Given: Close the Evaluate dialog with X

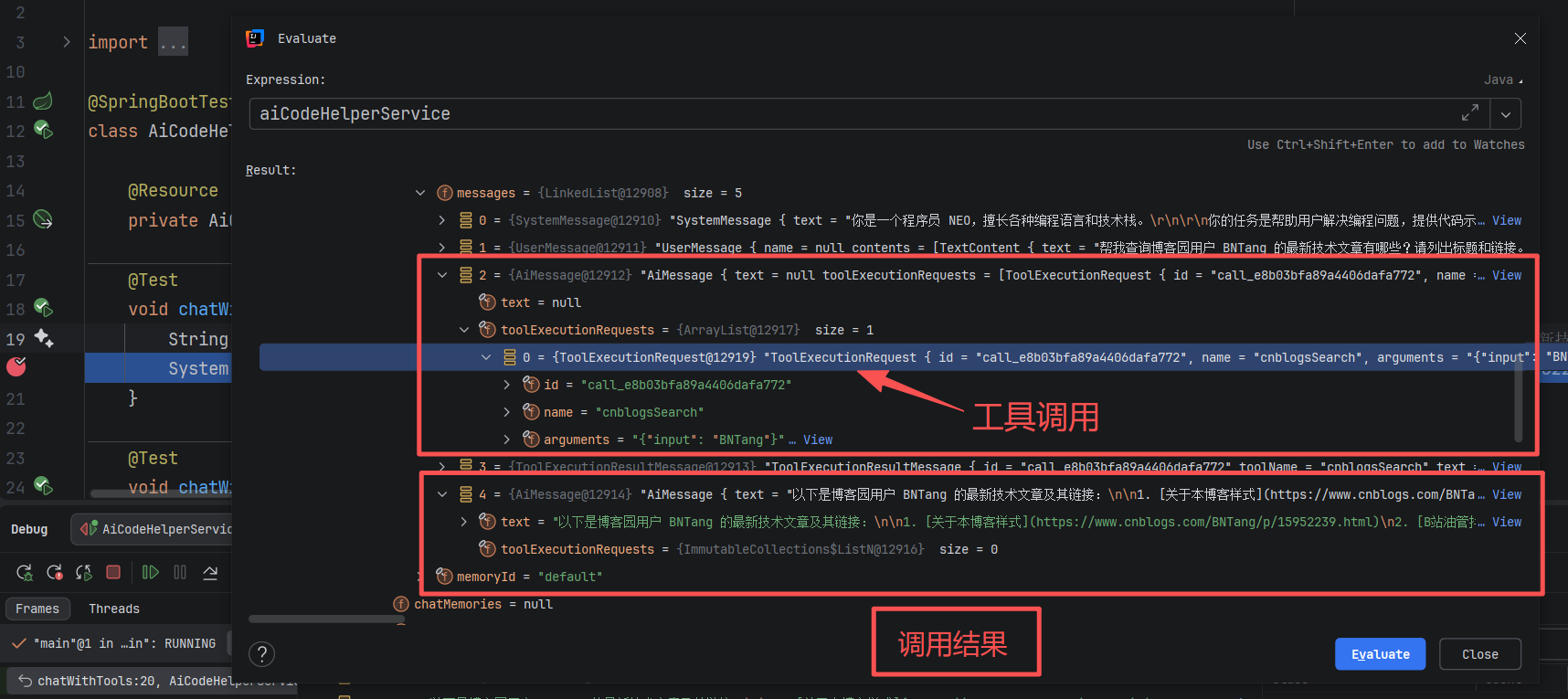Looking at the screenshot, I should (x=1520, y=38).
